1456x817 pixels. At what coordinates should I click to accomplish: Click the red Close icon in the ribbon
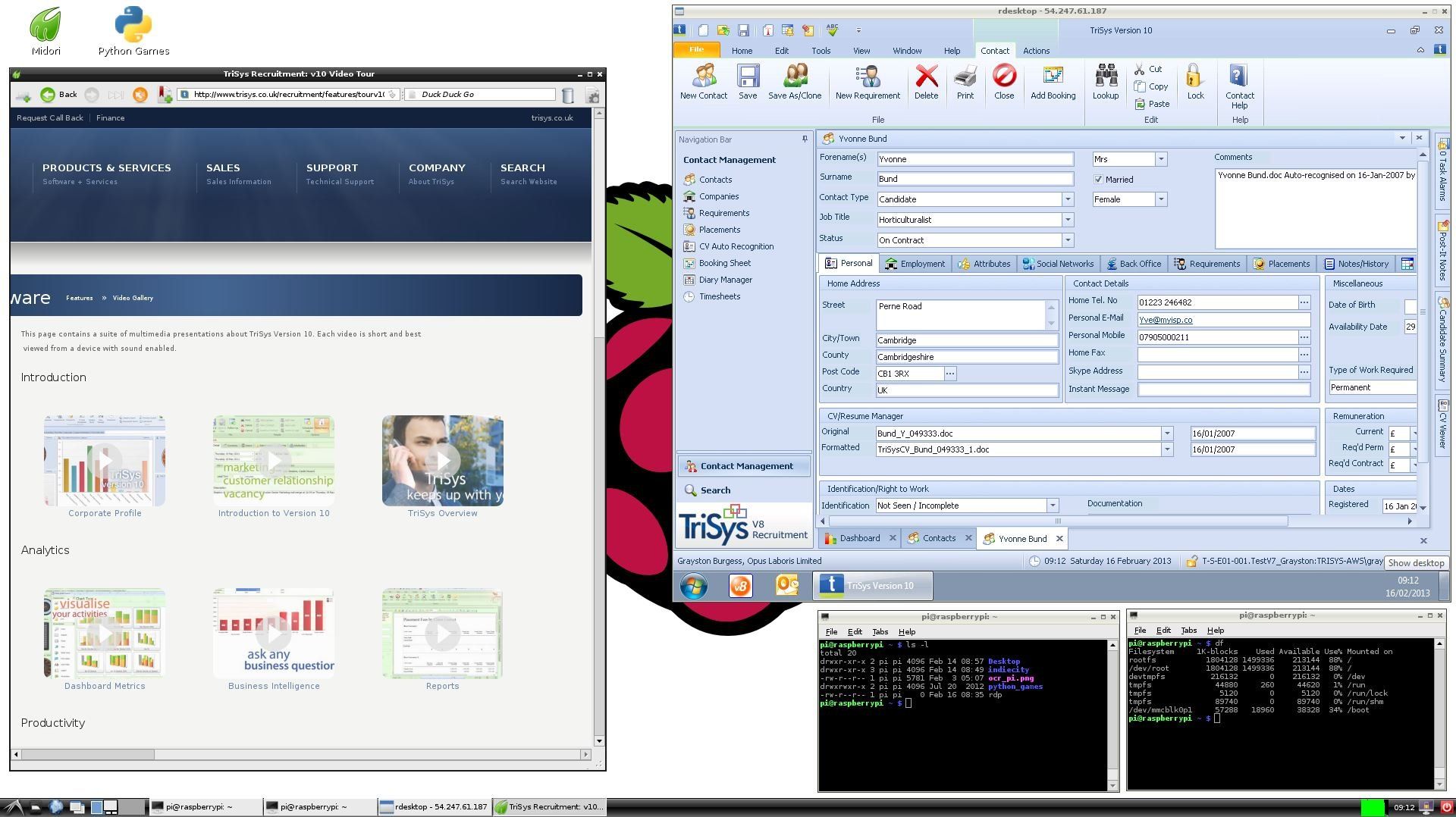[1004, 82]
